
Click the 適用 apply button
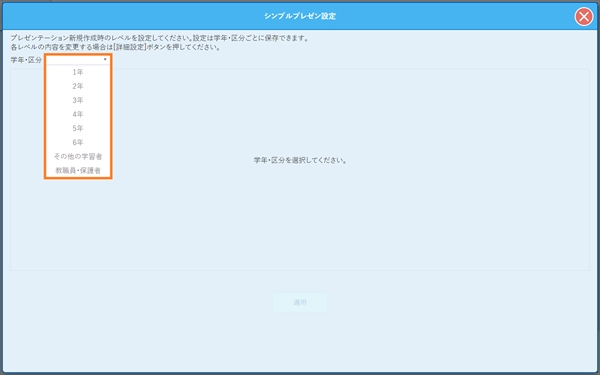point(300,302)
